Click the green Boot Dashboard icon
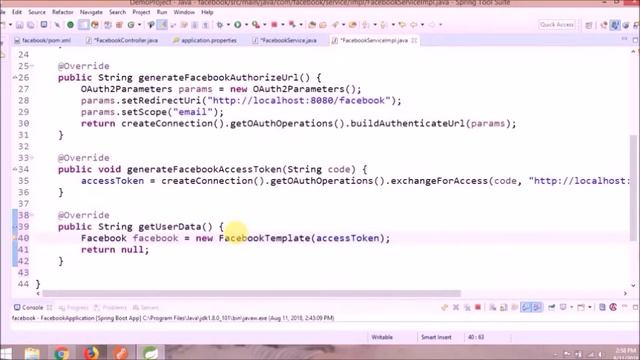640x360 pixels. (x=70, y=25)
